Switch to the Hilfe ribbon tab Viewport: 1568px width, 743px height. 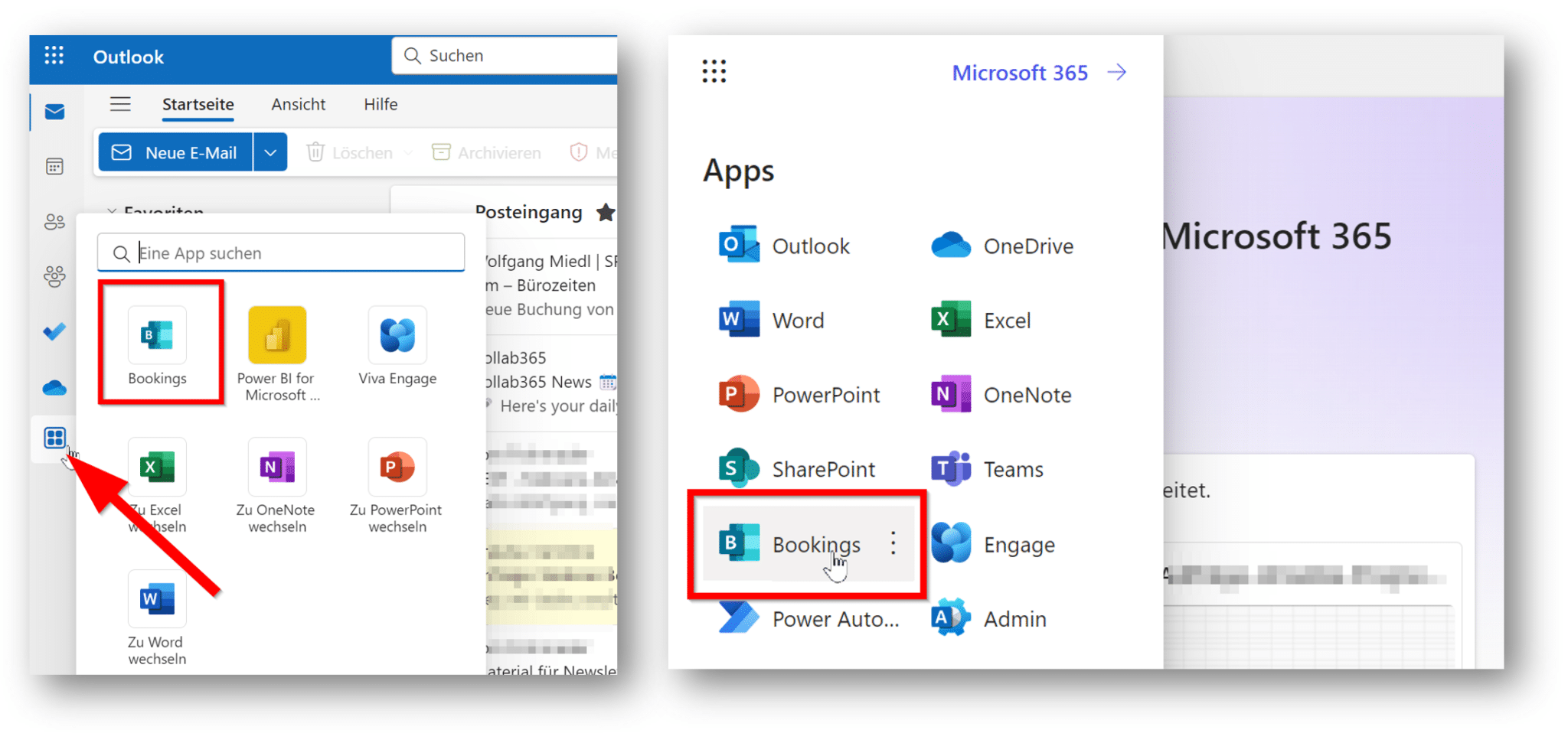coord(381,104)
